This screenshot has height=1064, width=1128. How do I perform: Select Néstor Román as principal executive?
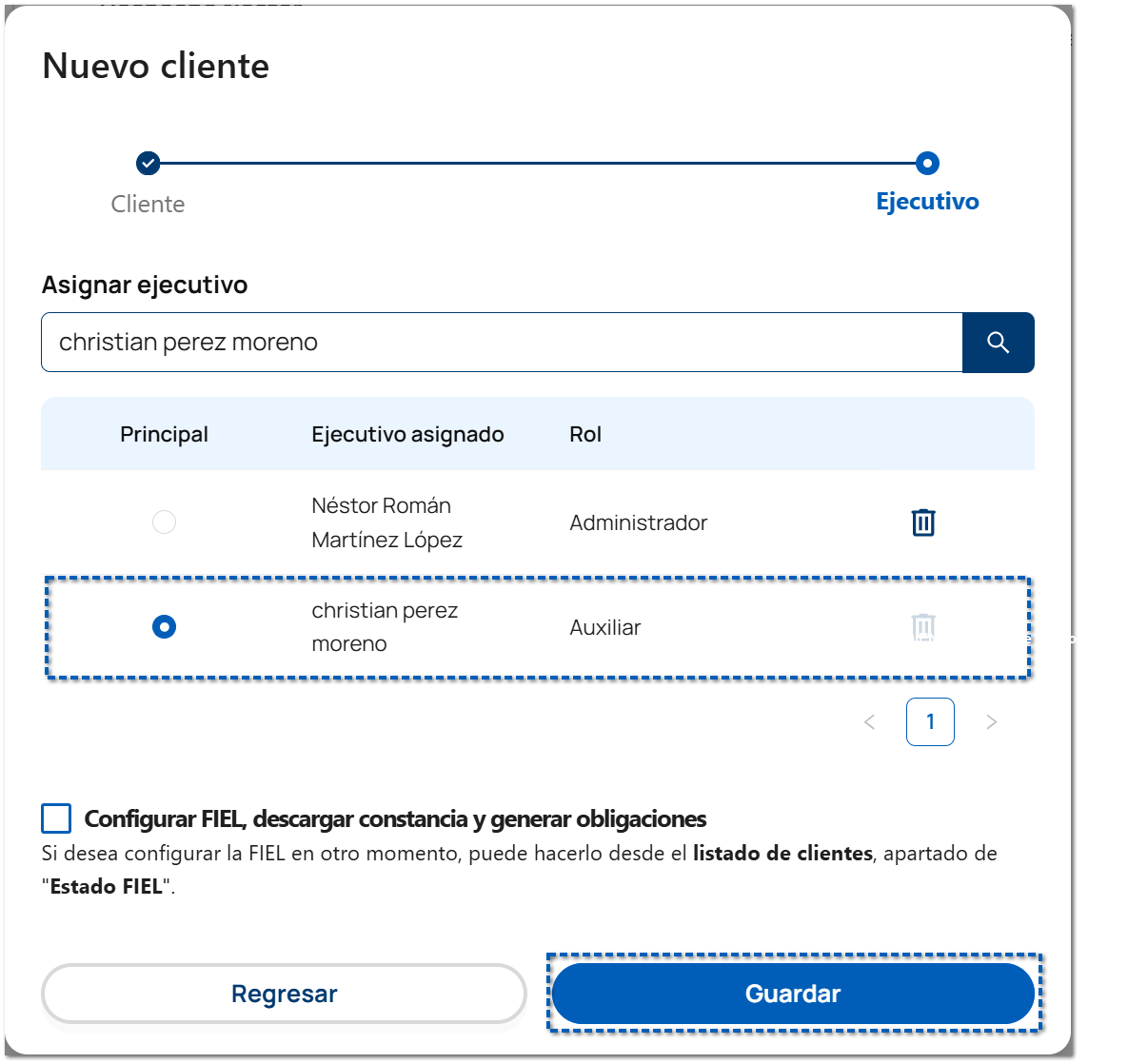pos(164,522)
